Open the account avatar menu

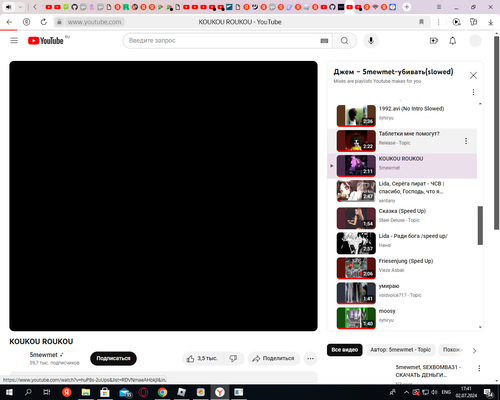475,41
